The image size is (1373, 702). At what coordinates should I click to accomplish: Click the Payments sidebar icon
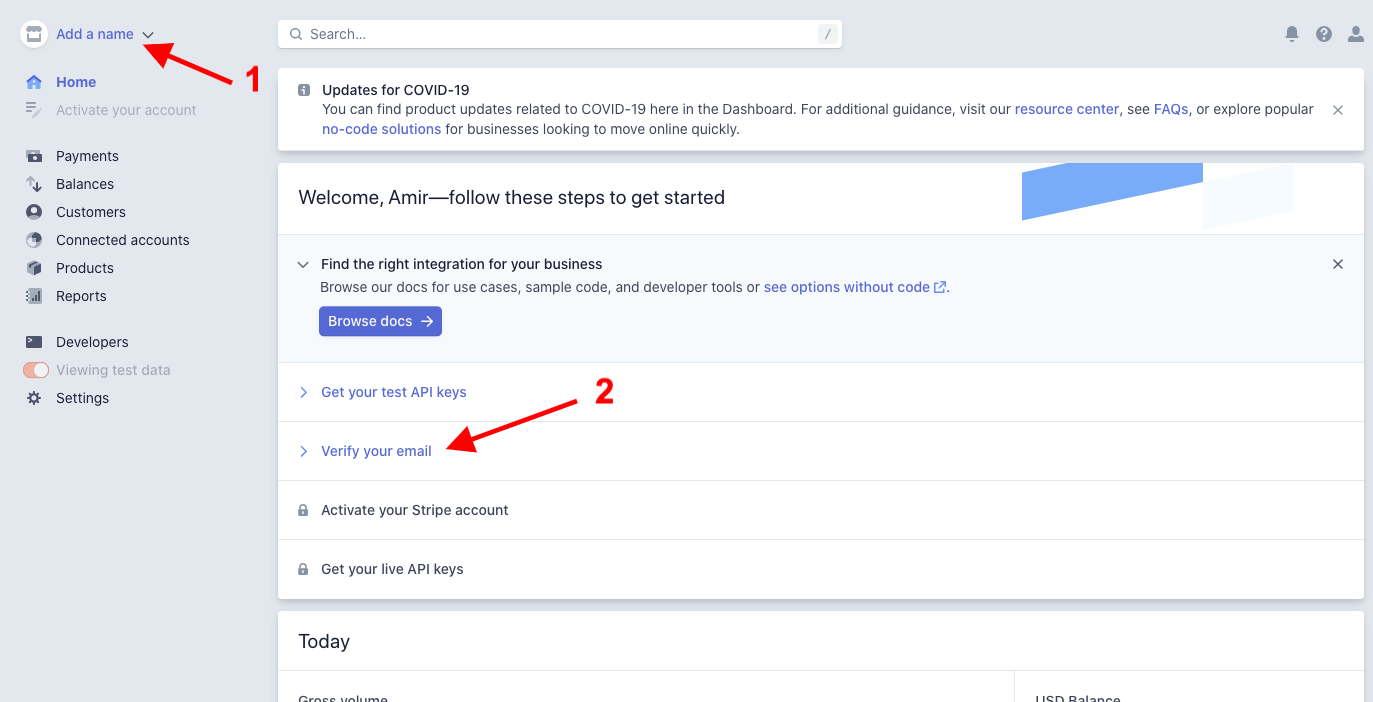(x=34, y=156)
